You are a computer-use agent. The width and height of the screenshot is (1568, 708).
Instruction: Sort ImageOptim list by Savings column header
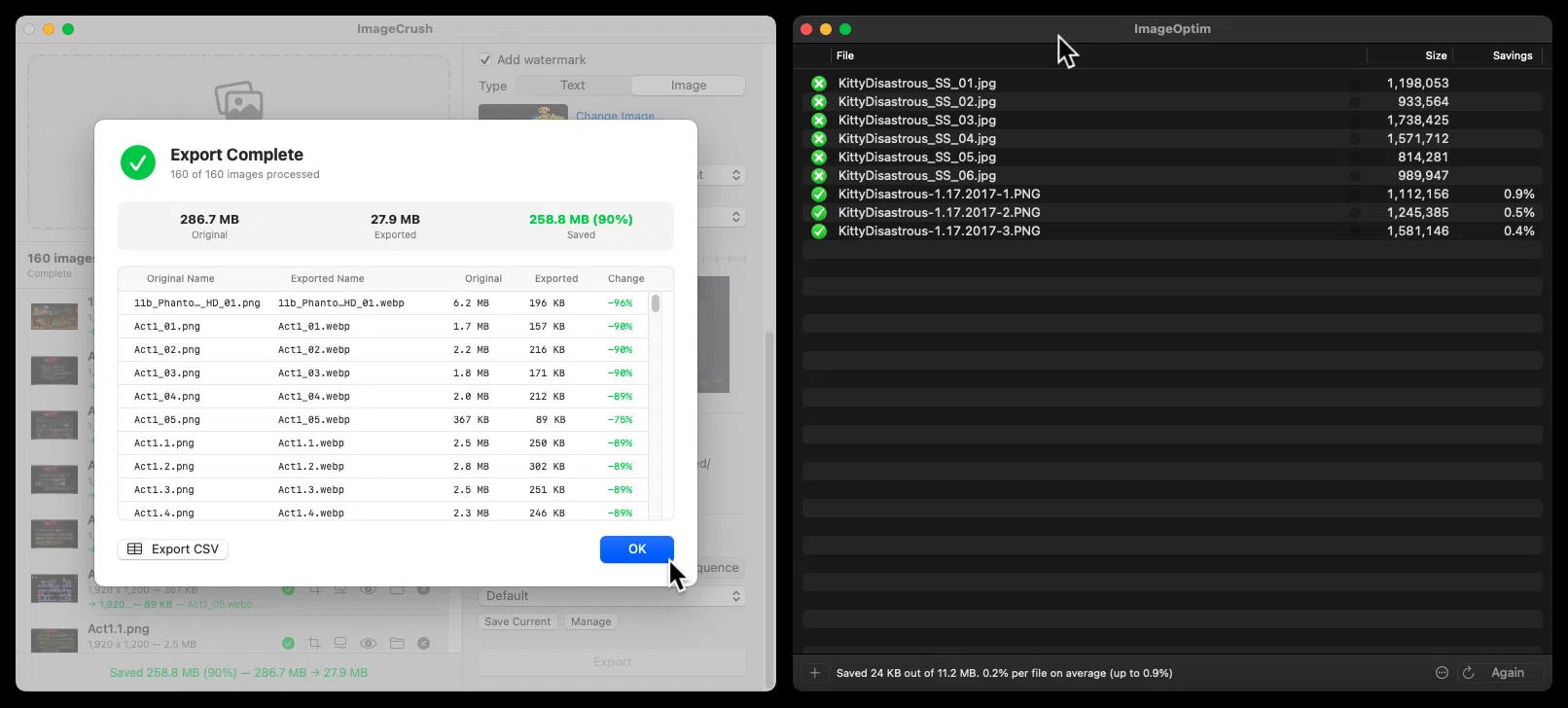pos(1513,56)
